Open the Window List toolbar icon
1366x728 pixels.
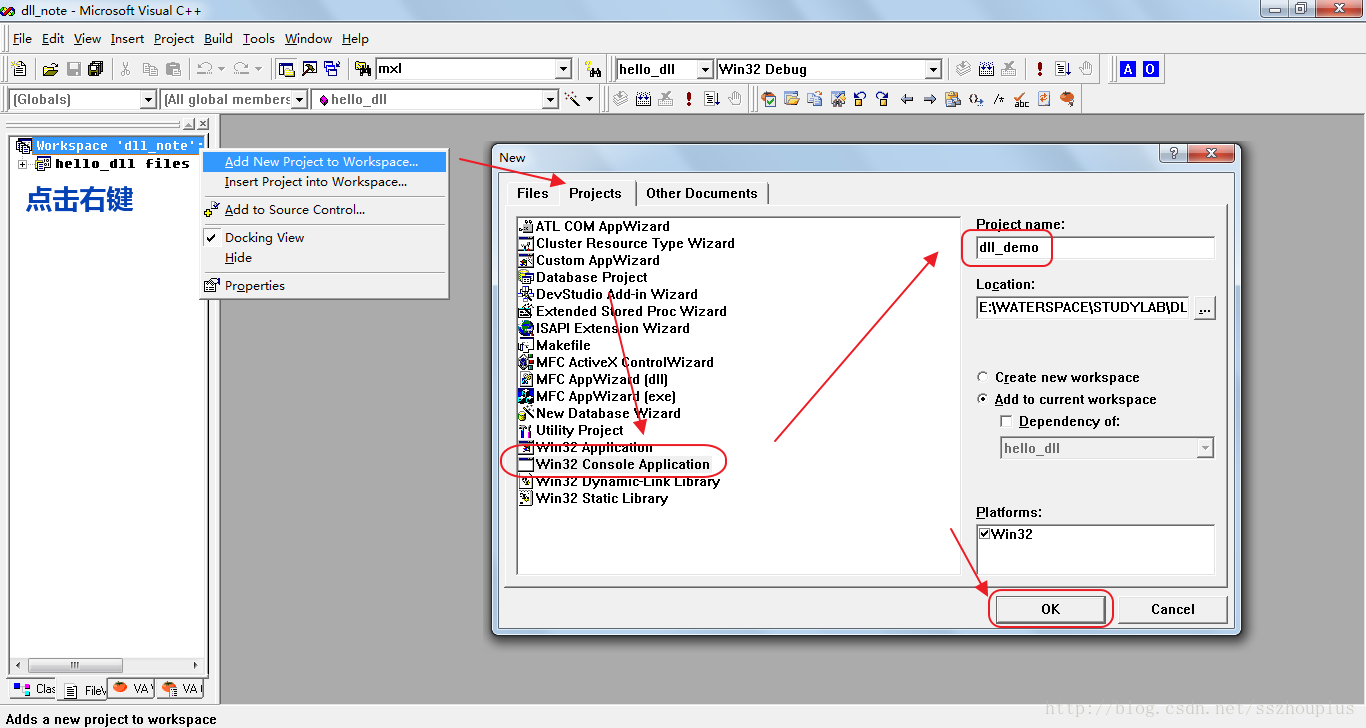coord(332,69)
